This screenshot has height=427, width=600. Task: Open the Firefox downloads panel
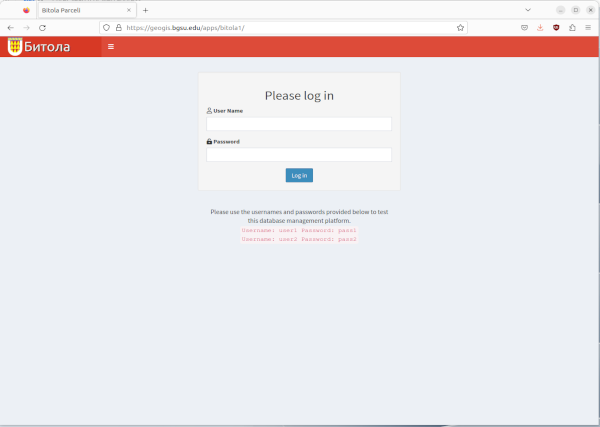(540, 28)
